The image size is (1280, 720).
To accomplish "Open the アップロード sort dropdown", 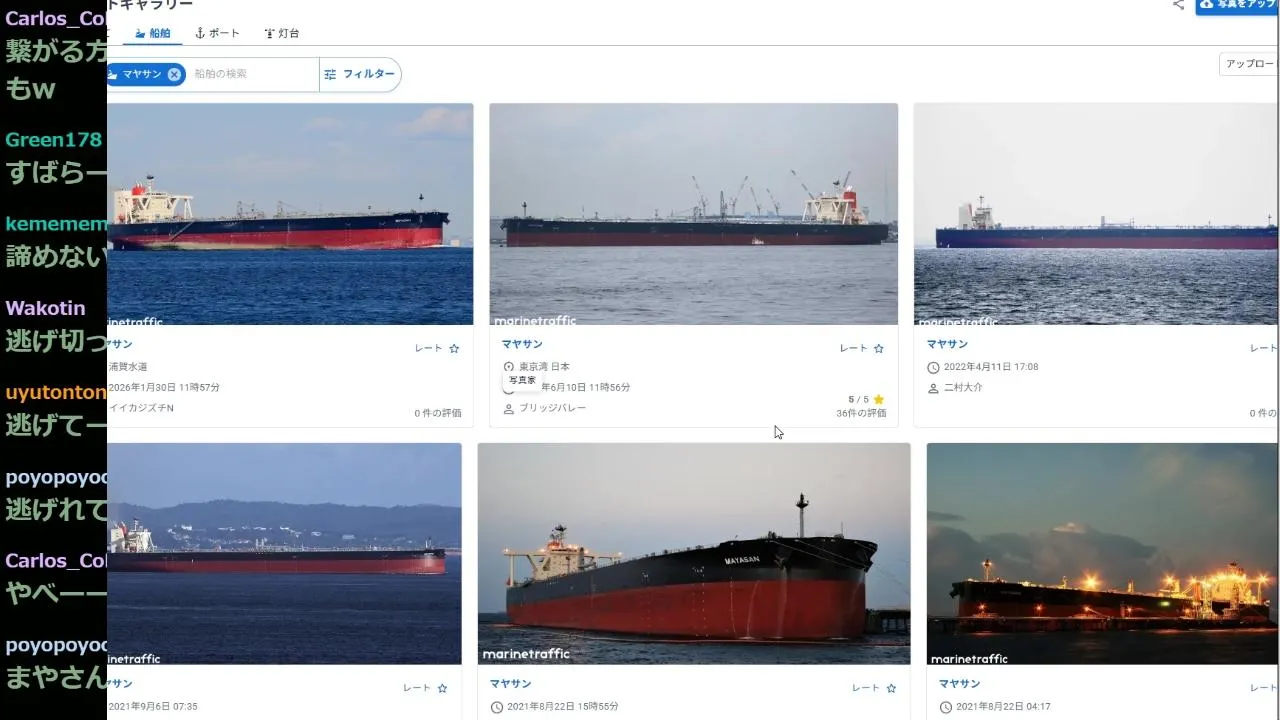I will tap(1249, 64).
